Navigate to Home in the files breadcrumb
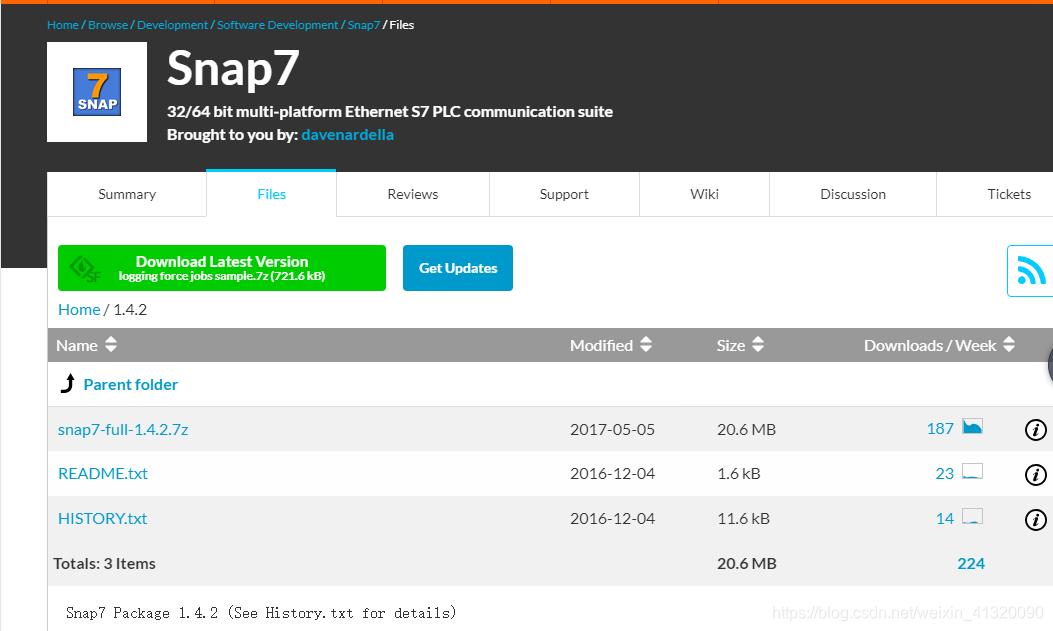1053x631 pixels. (x=79, y=309)
